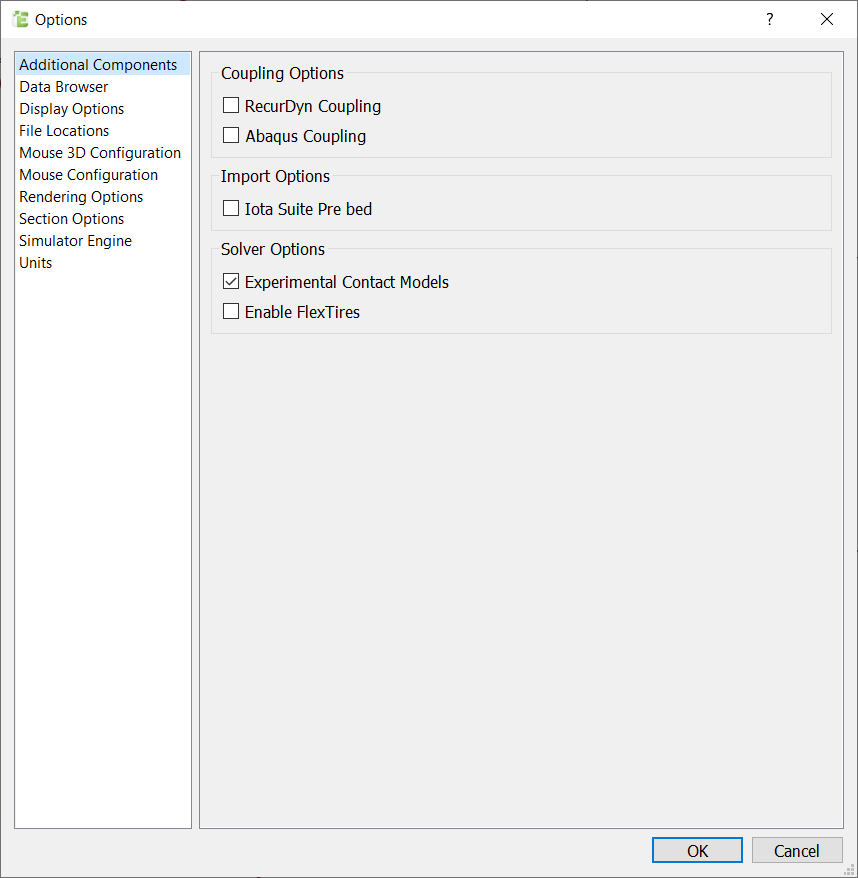Tick the Enable FlexTires checkbox
Screen dimensions: 858x878
[231, 312]
